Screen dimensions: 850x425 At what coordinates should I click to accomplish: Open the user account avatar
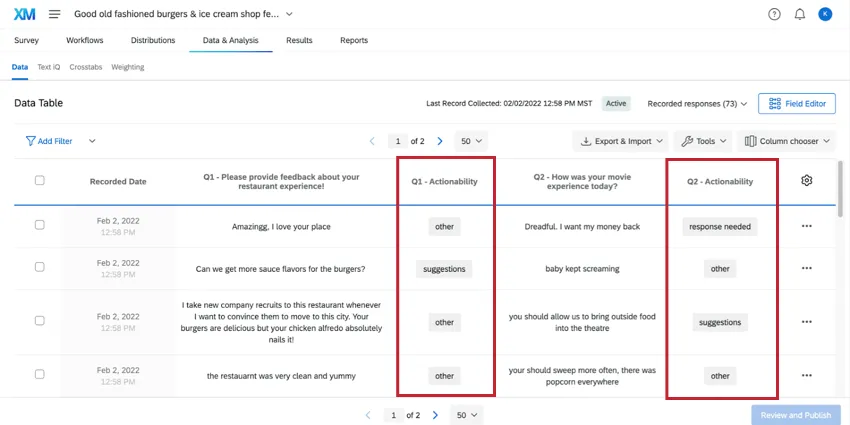point(825,14)
